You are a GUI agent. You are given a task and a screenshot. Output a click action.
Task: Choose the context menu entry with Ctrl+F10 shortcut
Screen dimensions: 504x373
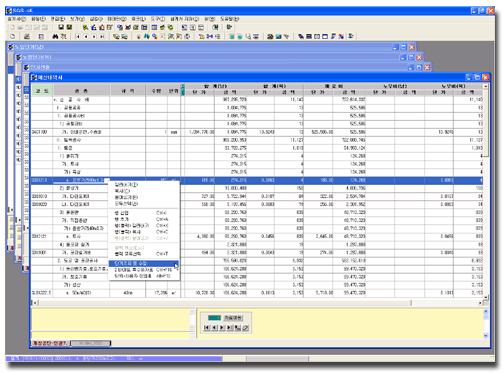[144, 270]
